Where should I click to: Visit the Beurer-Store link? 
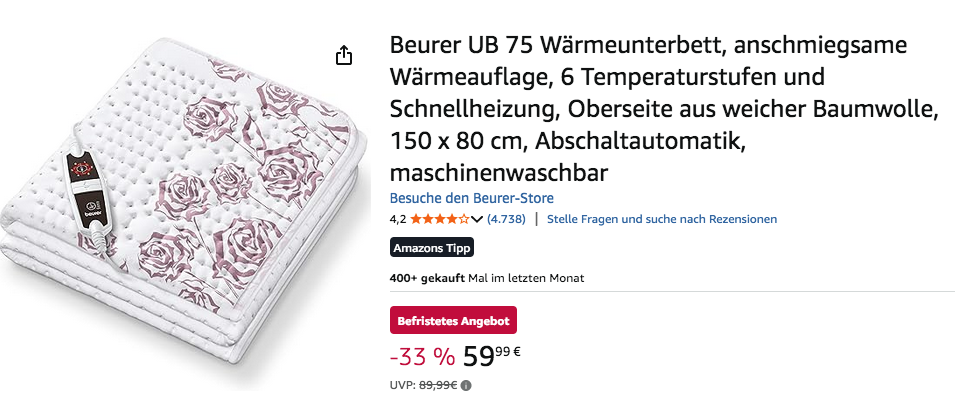471,198
